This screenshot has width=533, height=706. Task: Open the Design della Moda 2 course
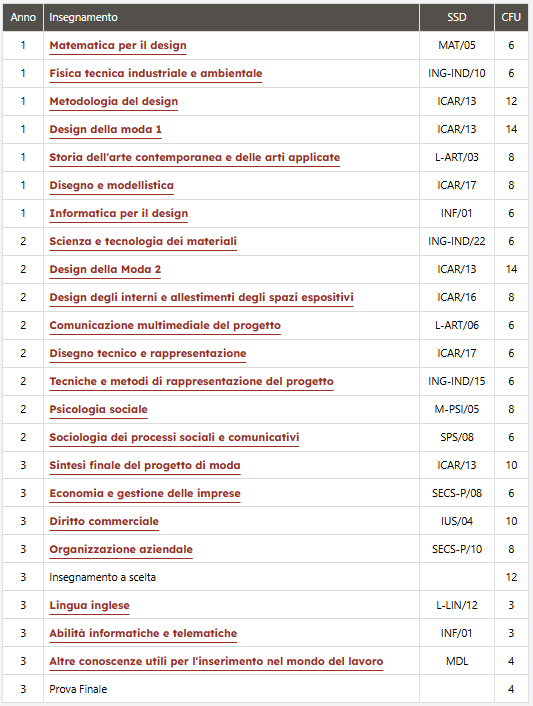pos(105,269)
